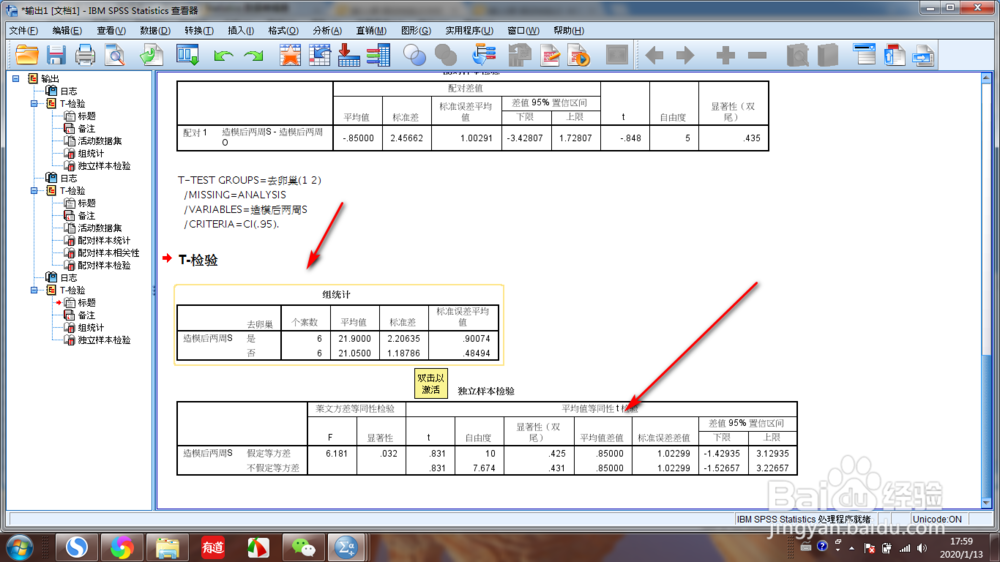Click the blue overlapping circles icon

click(x=415, y=55)
